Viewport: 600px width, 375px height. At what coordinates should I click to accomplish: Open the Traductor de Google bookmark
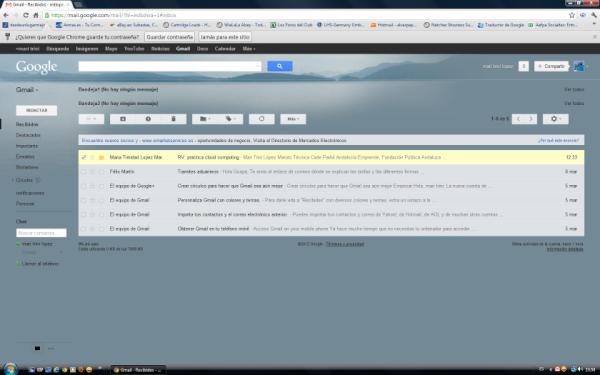pyautogui.click(x=501, y=25)
